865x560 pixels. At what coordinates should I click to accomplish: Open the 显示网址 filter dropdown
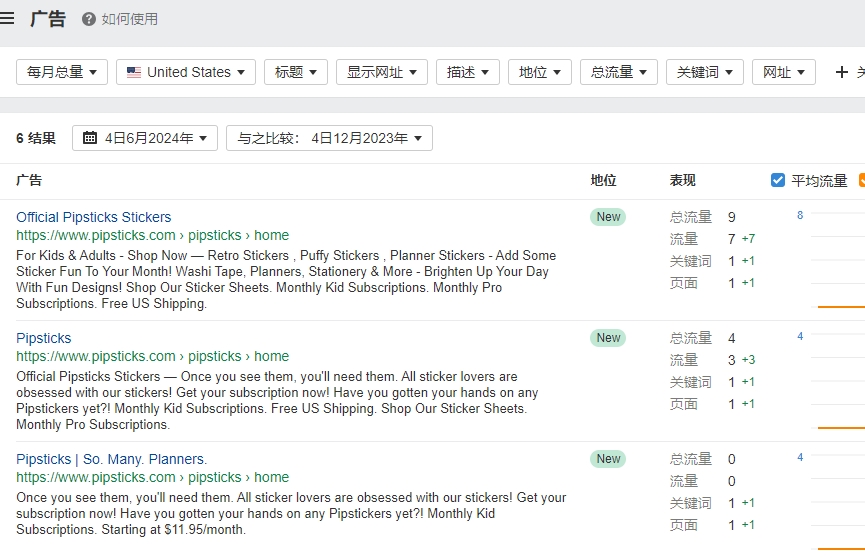pos(382,72)
